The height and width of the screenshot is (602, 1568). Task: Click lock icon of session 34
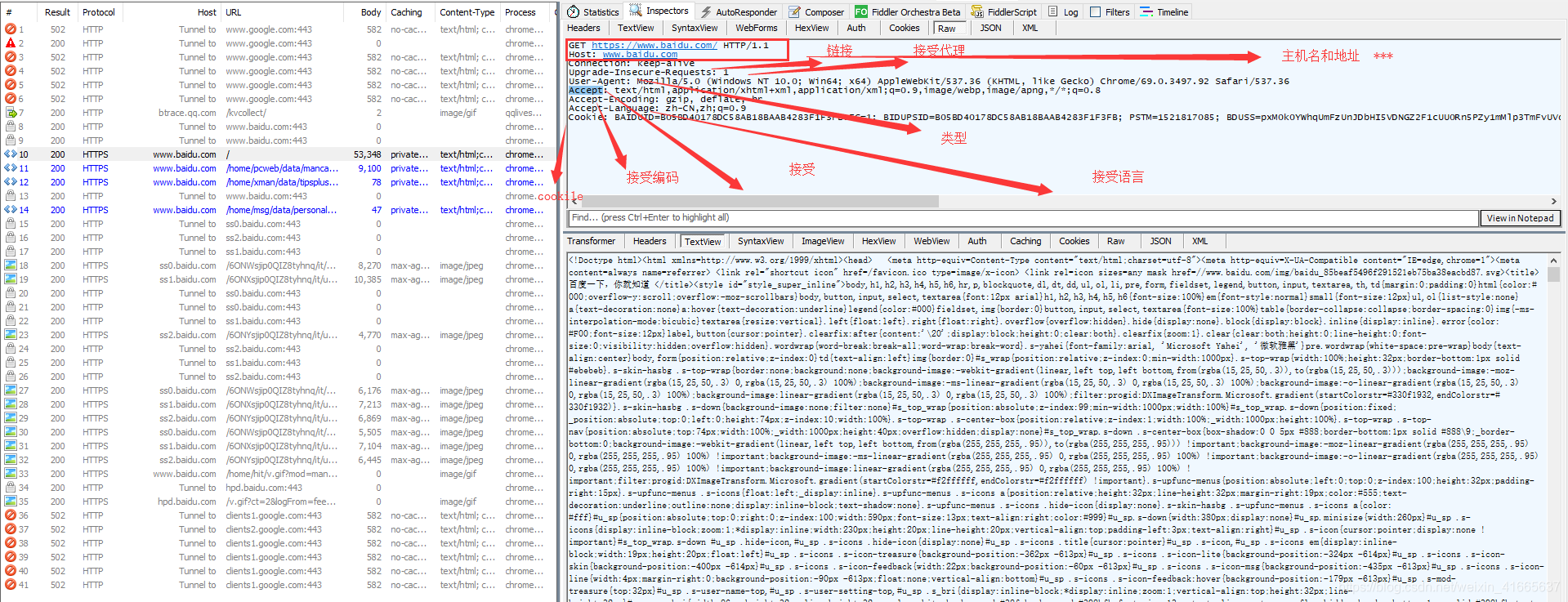click(x=11, y=488)
